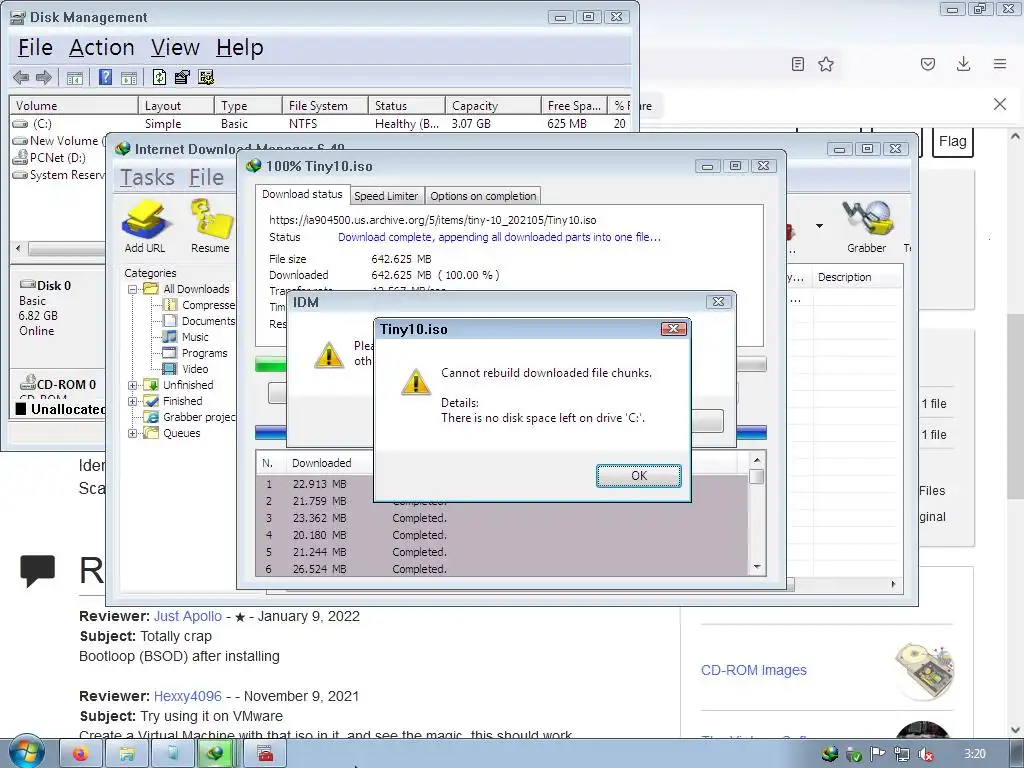Viewport: 1024px width, 768px height.
Task: Click up arrow of connections list scrollbar
Action: click(757, 460)
